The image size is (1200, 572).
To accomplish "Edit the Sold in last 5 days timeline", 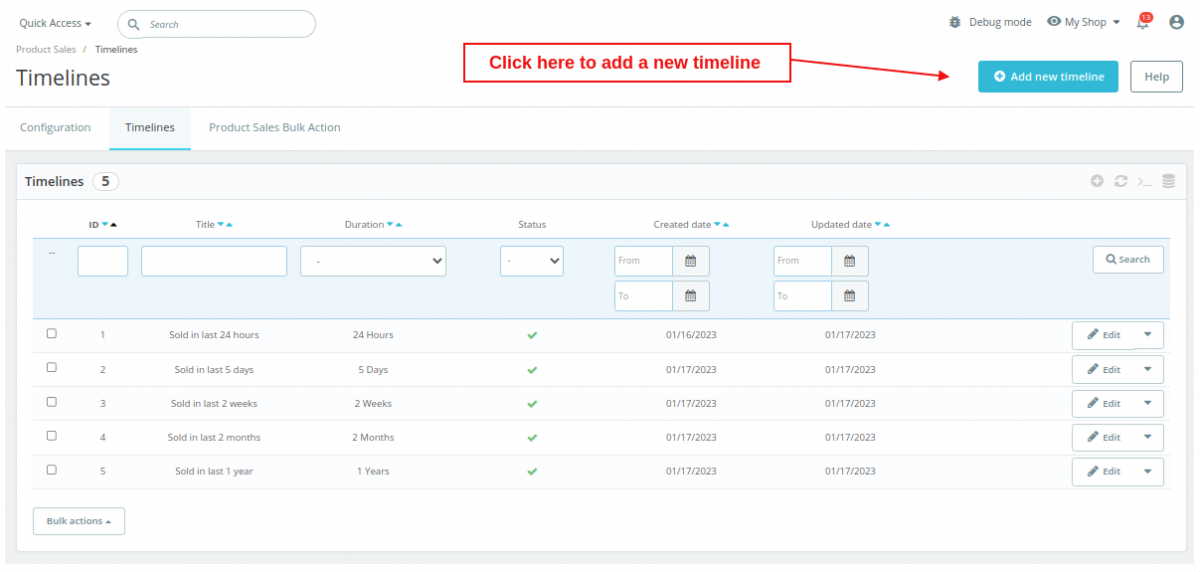I will click(x=1103, y=369).
